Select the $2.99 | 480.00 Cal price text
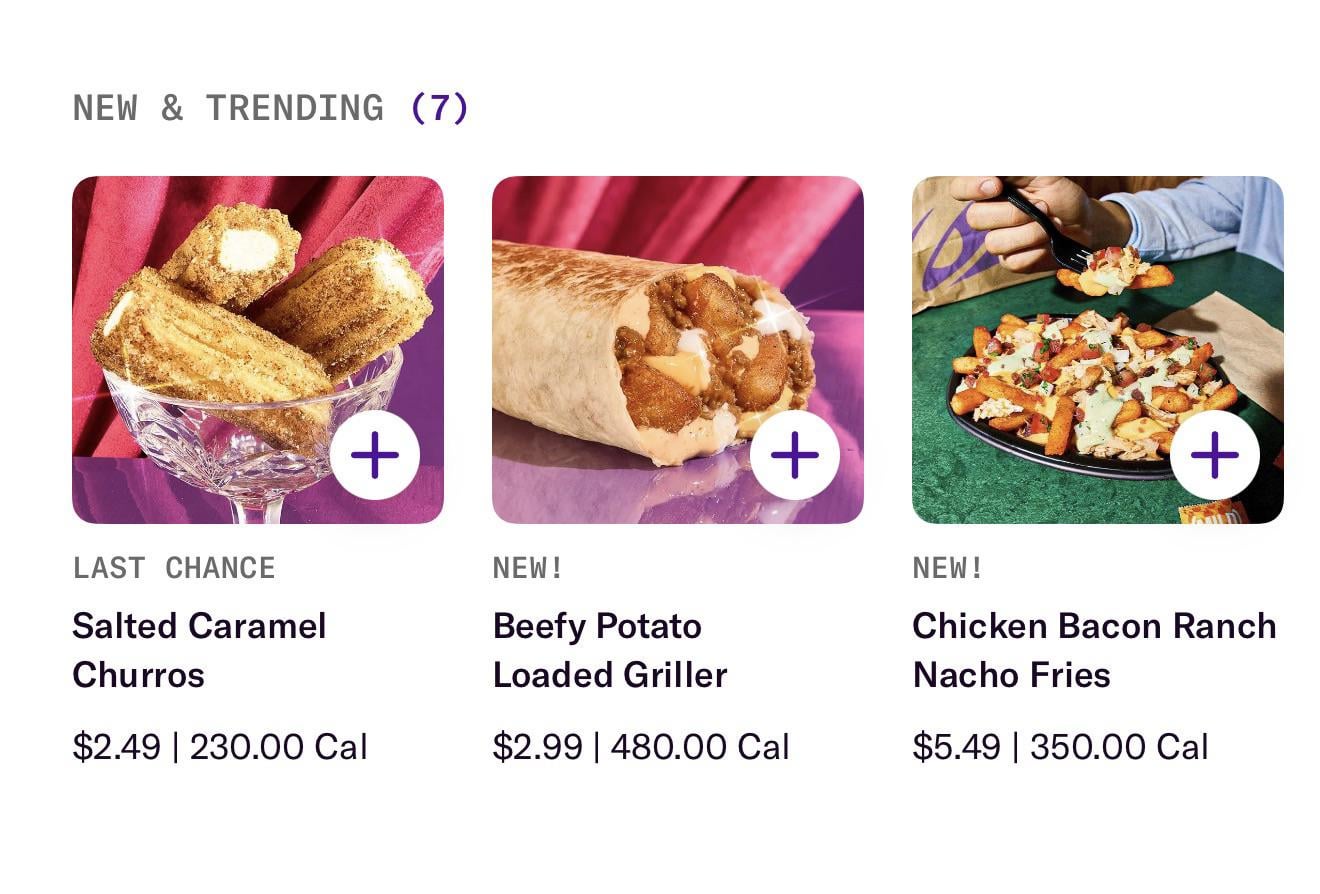The image size is (1320, 894). pyautogui.click(x=641, y=747)
